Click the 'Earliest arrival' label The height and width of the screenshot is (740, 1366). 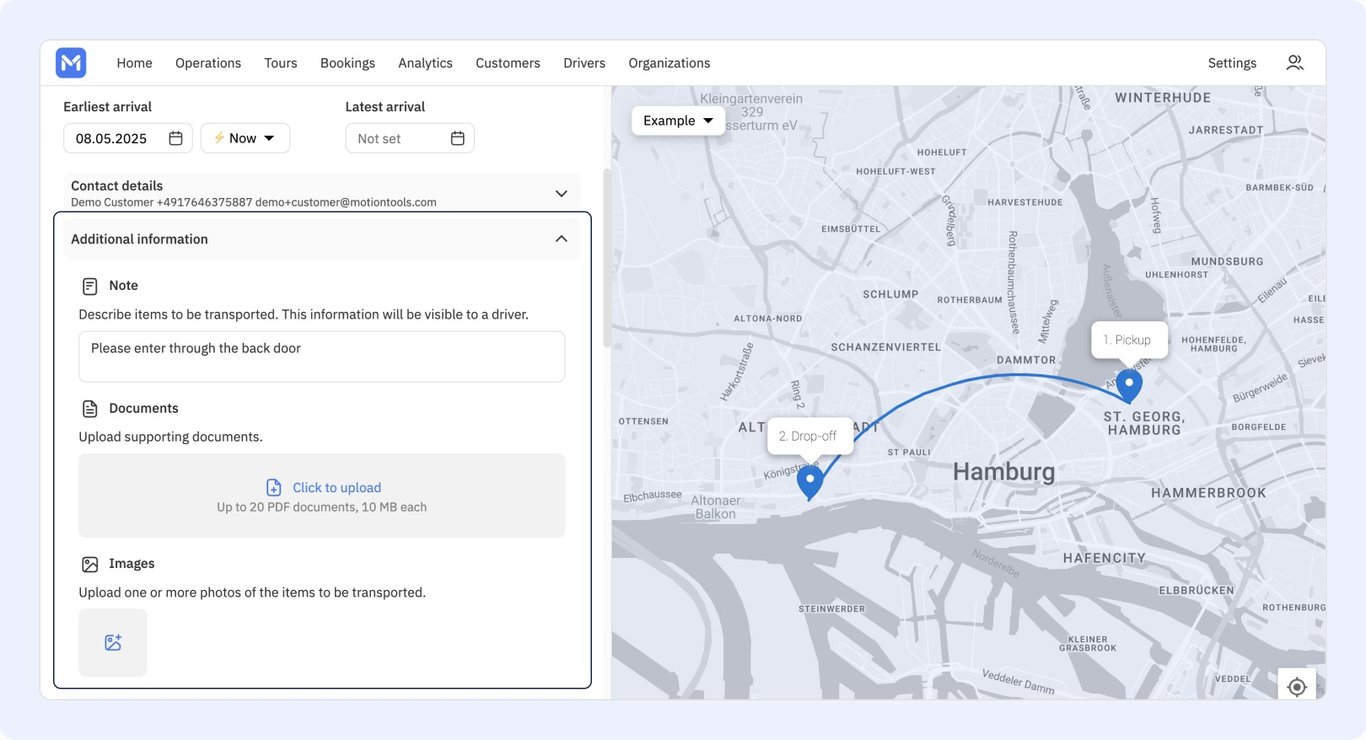107,107
